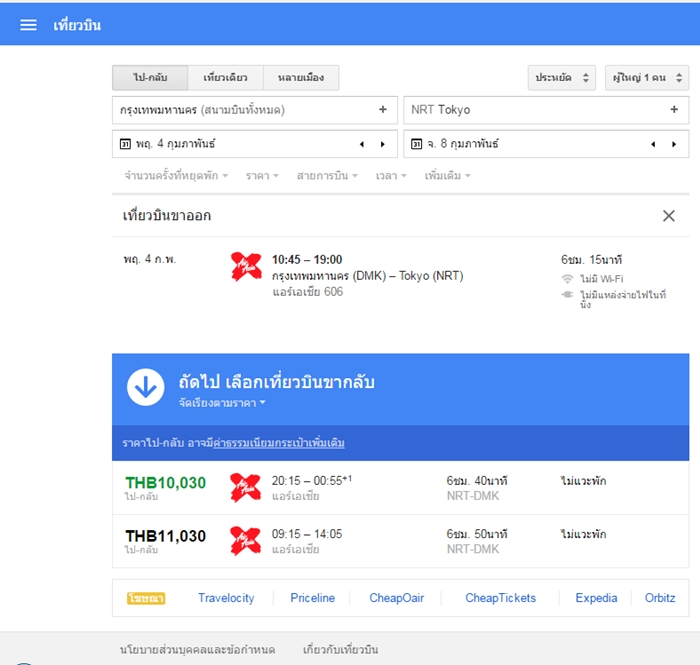Click the 6ชม. 15นาที duration text
700x665 pixels.
click(592, 260)
